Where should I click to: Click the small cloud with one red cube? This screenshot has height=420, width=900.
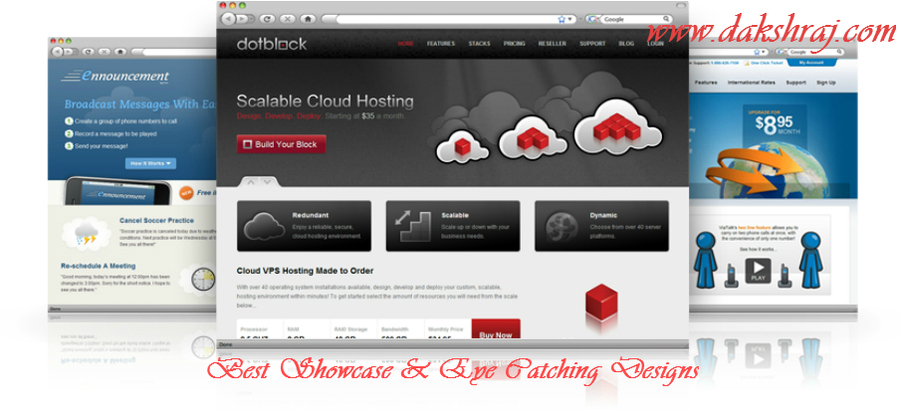463,146
